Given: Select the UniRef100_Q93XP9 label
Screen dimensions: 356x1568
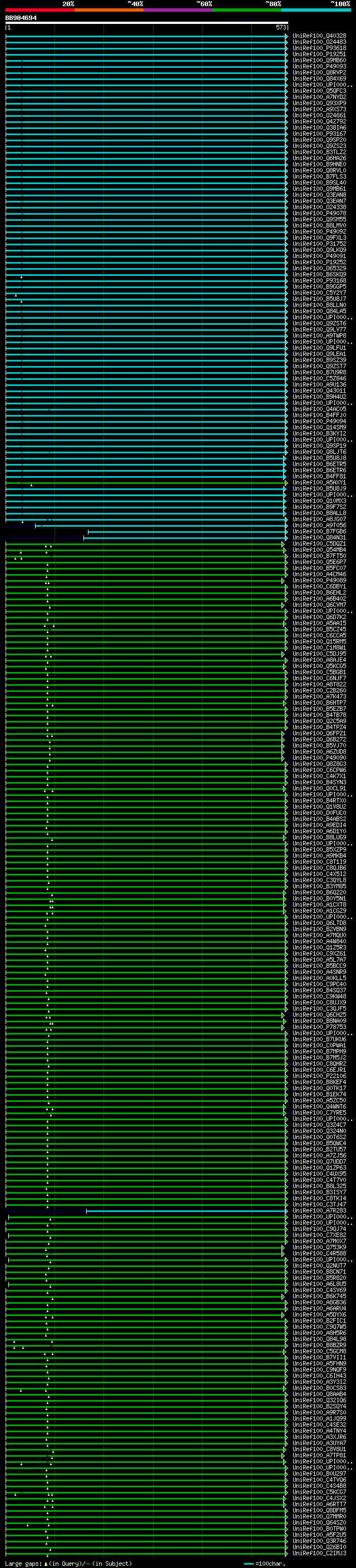Looking at the screenshot, I should [x=319, y=103].
